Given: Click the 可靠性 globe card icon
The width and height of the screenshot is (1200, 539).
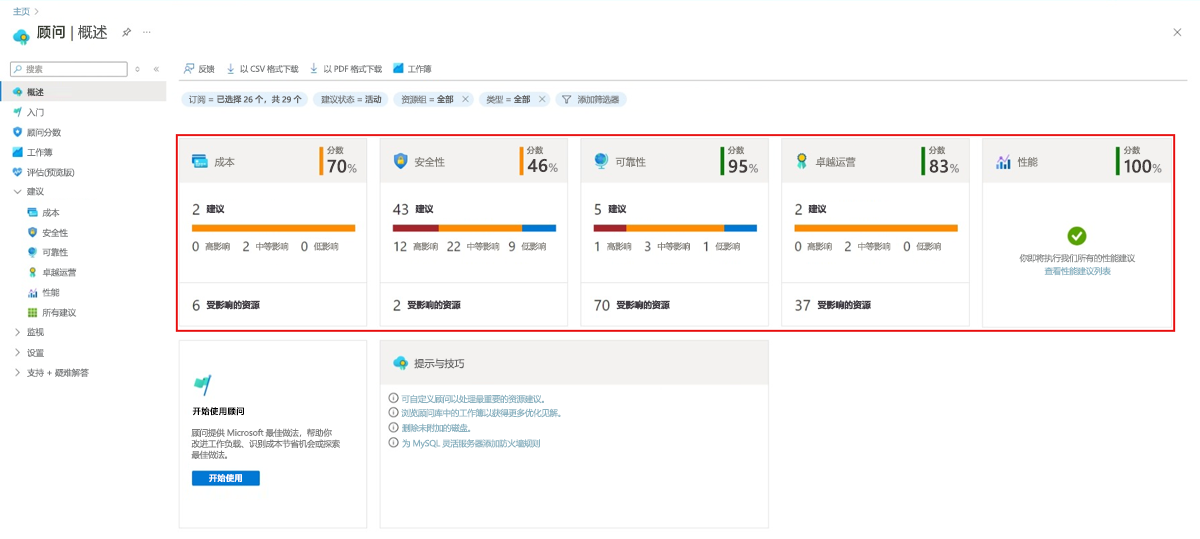Looking at the screenshot, I should pos(601,161).
